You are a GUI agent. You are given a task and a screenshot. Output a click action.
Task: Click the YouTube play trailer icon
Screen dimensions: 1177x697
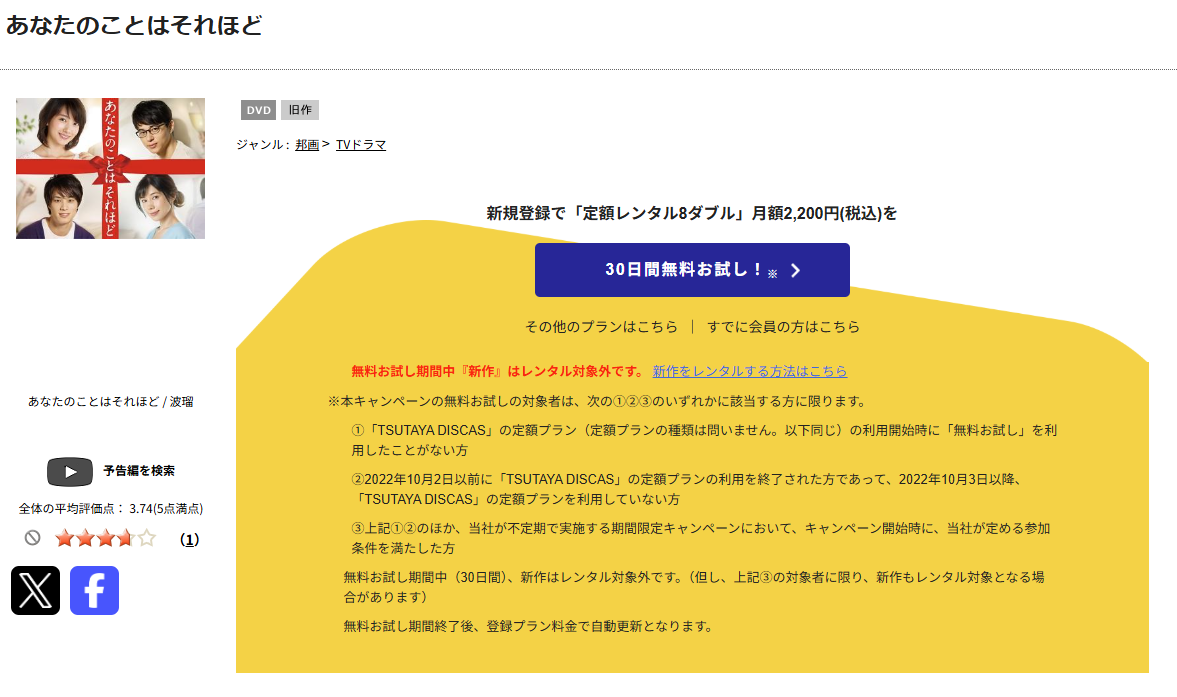[x=70, y=472]
